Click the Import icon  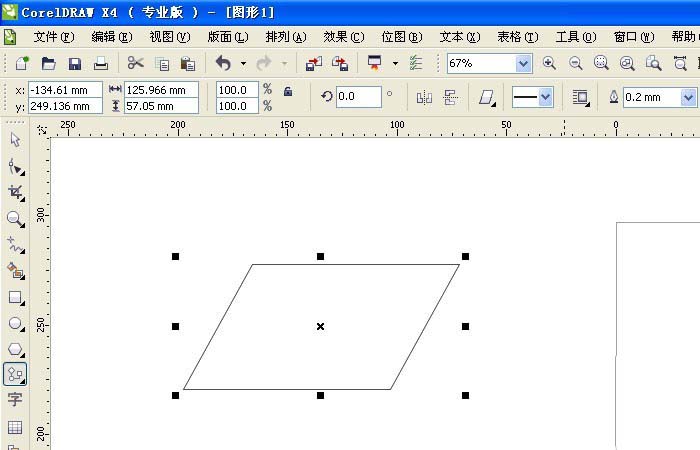(314, 63)
